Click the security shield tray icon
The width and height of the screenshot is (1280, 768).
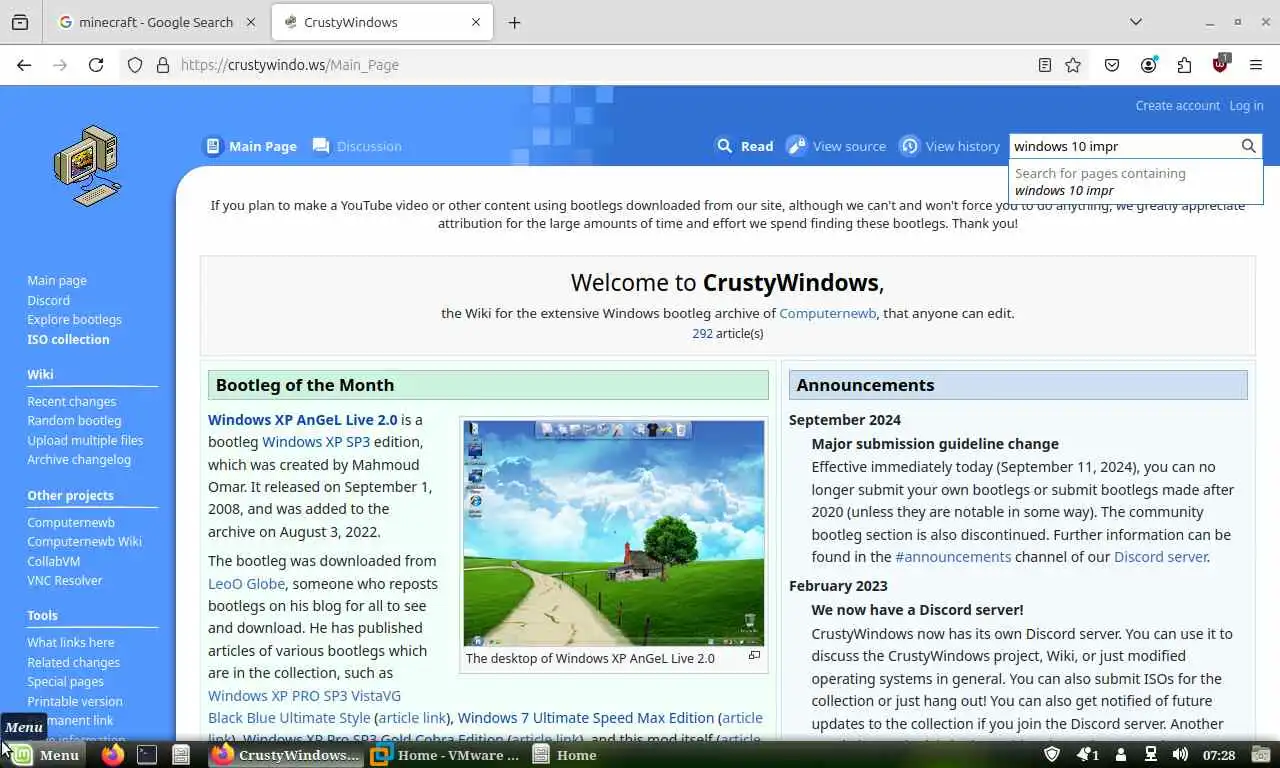[x=1051, y=755]
